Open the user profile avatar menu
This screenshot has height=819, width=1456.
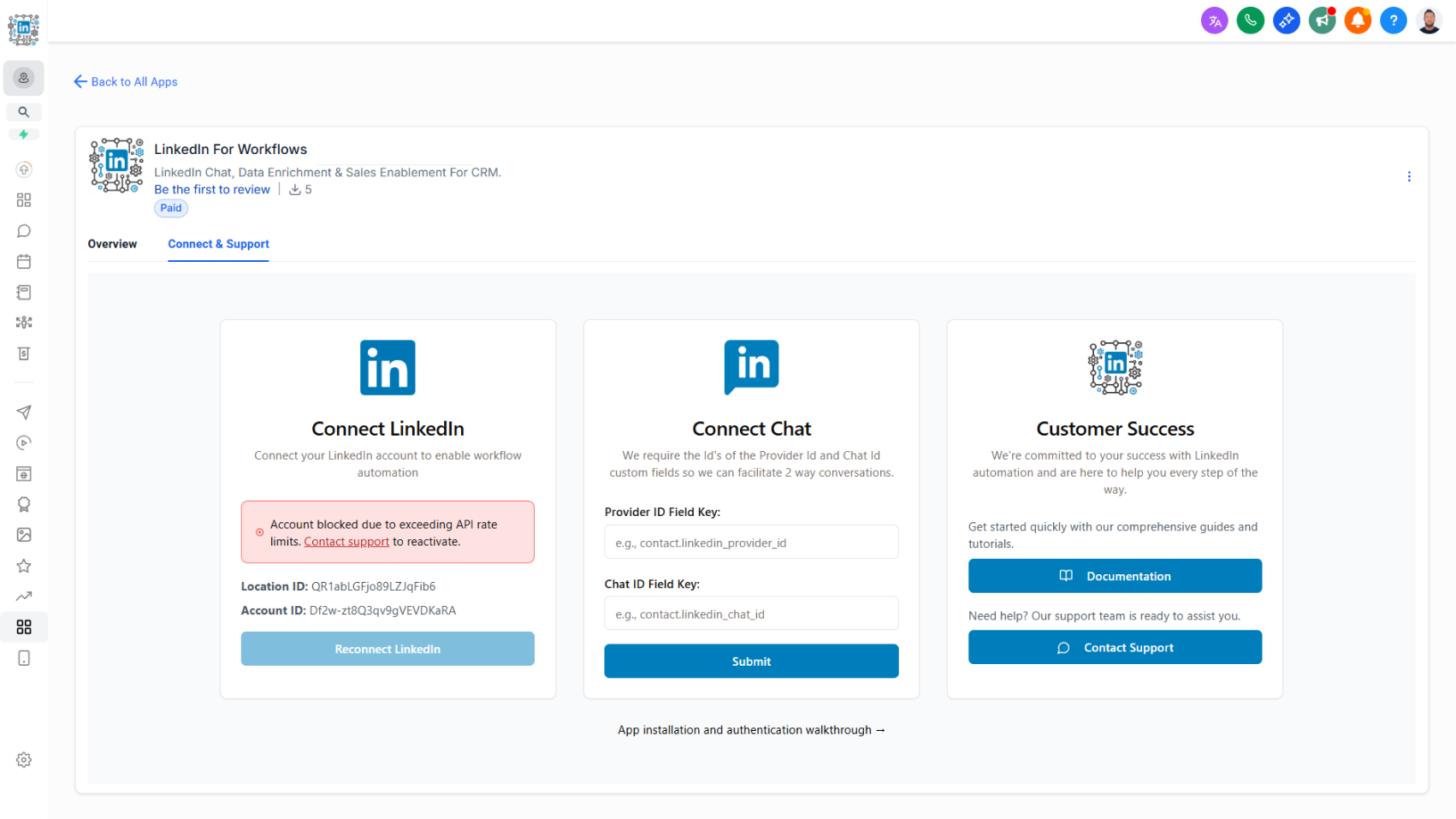click(x=1429, y=21)
